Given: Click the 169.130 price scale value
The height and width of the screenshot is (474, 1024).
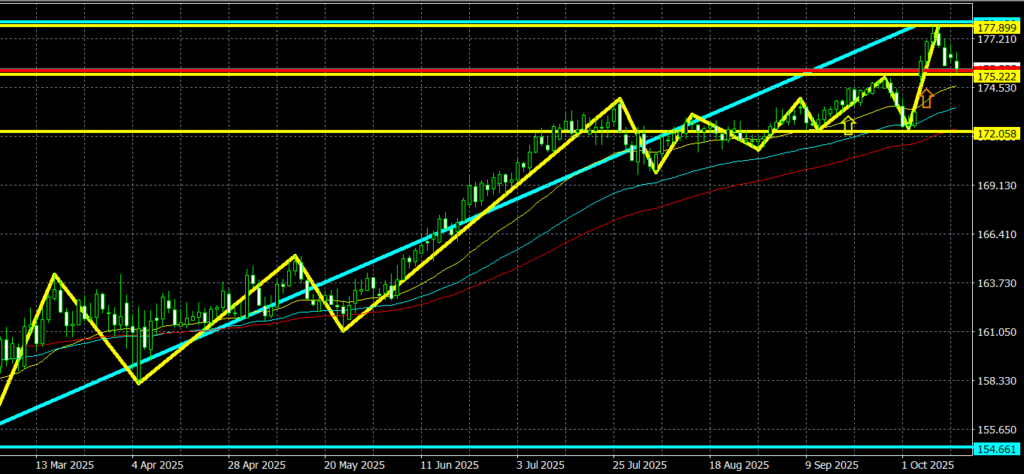Looking at the screenshot, I should coord(995,186).
